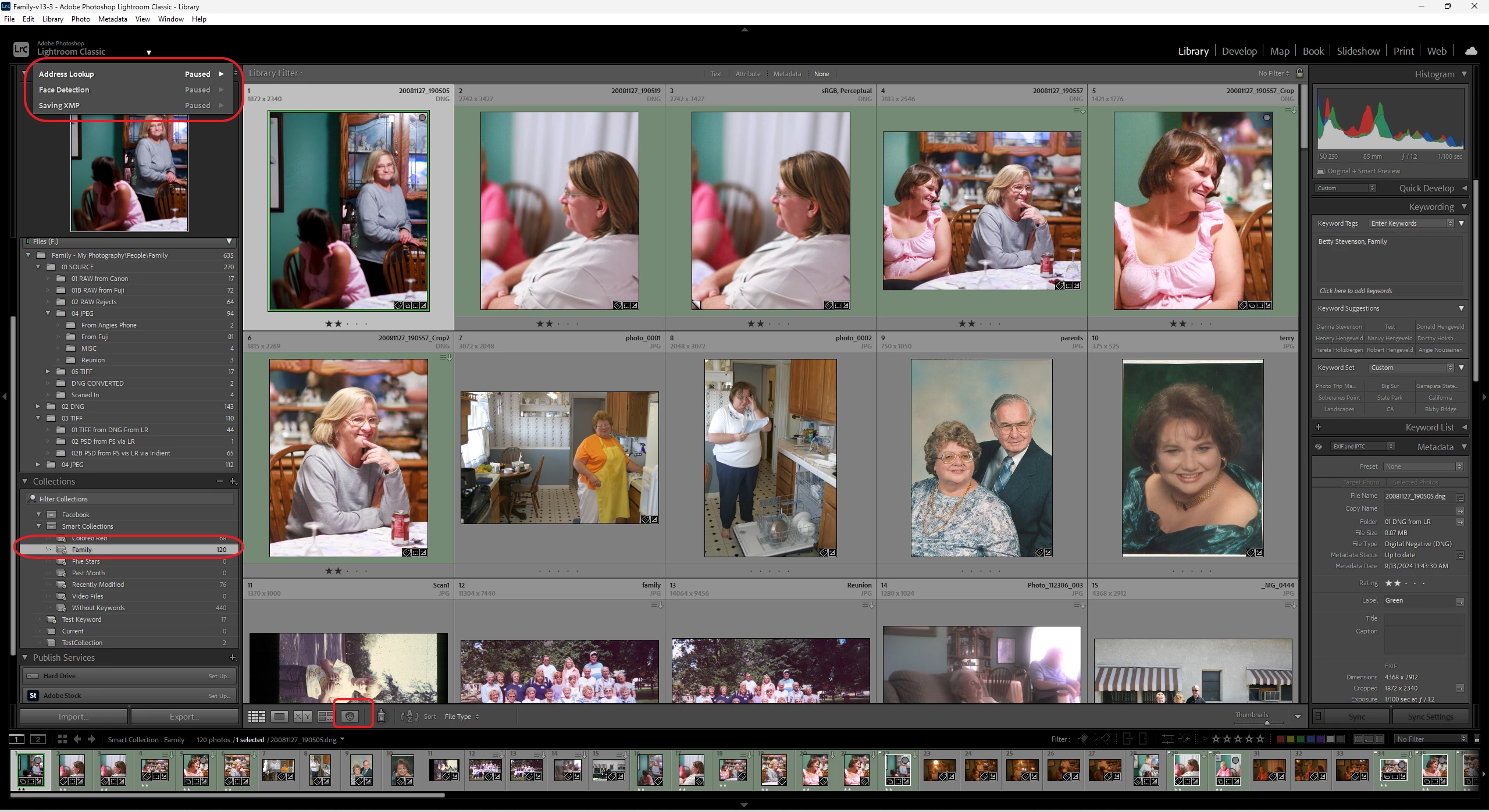Select the parents portrait thumbnail in grid
This screenshot has width=1489, height=812.
[981, 458]
